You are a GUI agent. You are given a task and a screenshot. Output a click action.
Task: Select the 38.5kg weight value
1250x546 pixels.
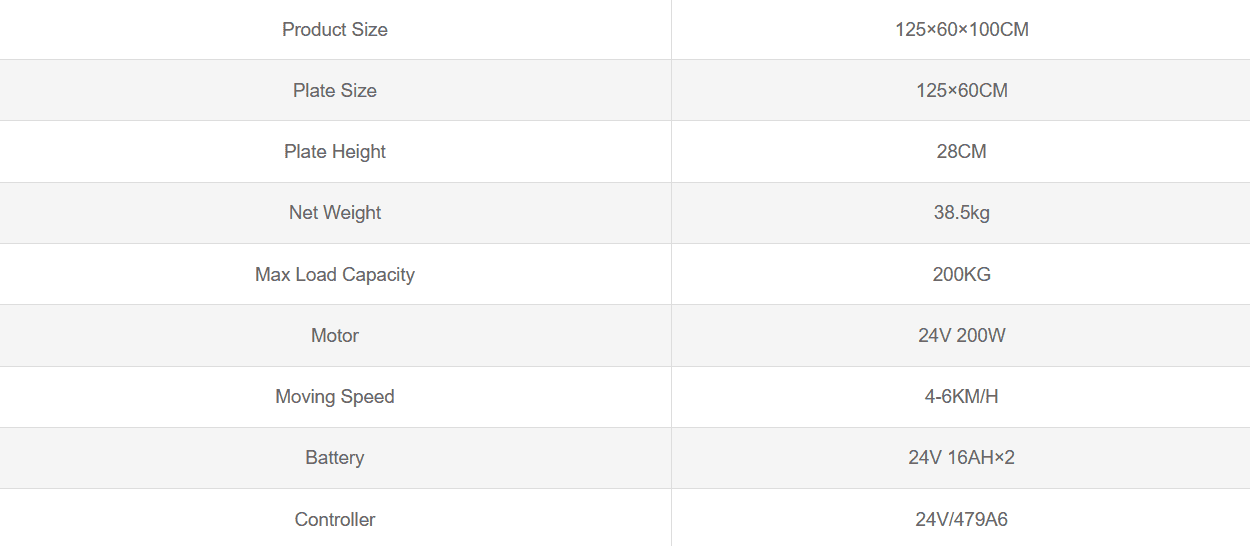961,213
